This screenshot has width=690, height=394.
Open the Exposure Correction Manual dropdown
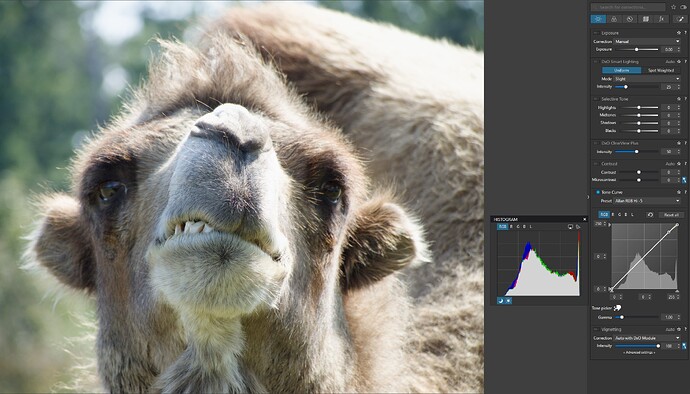[647, 41]
